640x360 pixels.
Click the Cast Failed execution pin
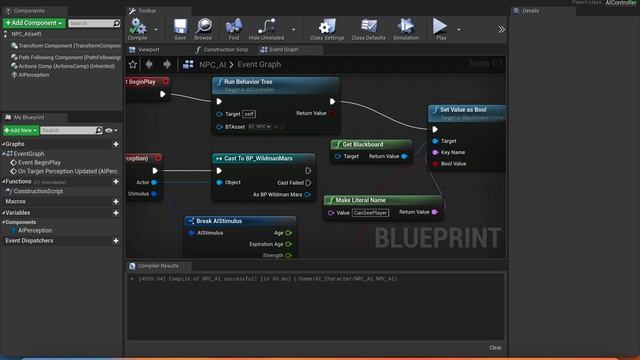tap(308, 183)
